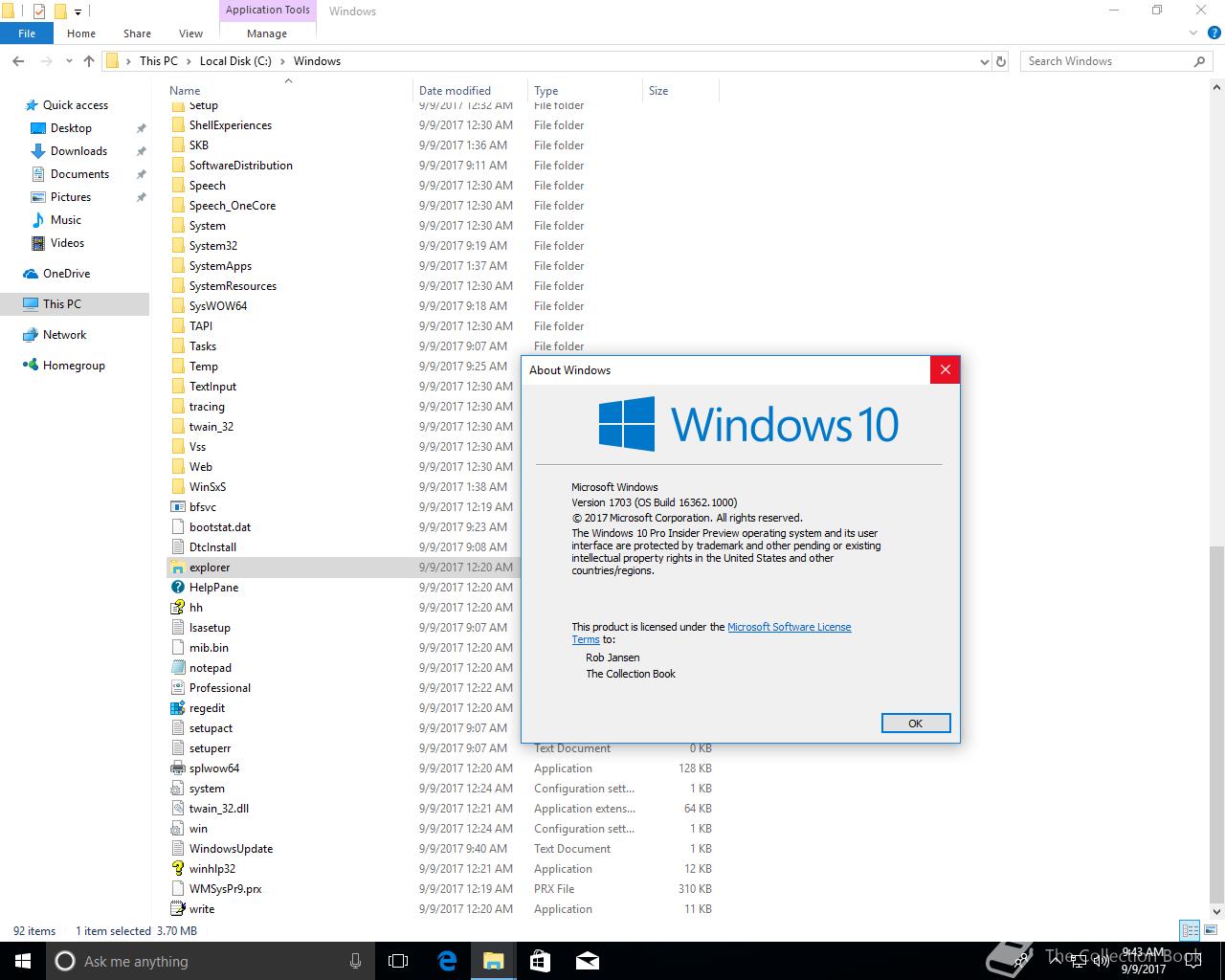Select the WinSxS folder
The height and width of the screenshot is (980, 1225).
[x=207, y=487]
